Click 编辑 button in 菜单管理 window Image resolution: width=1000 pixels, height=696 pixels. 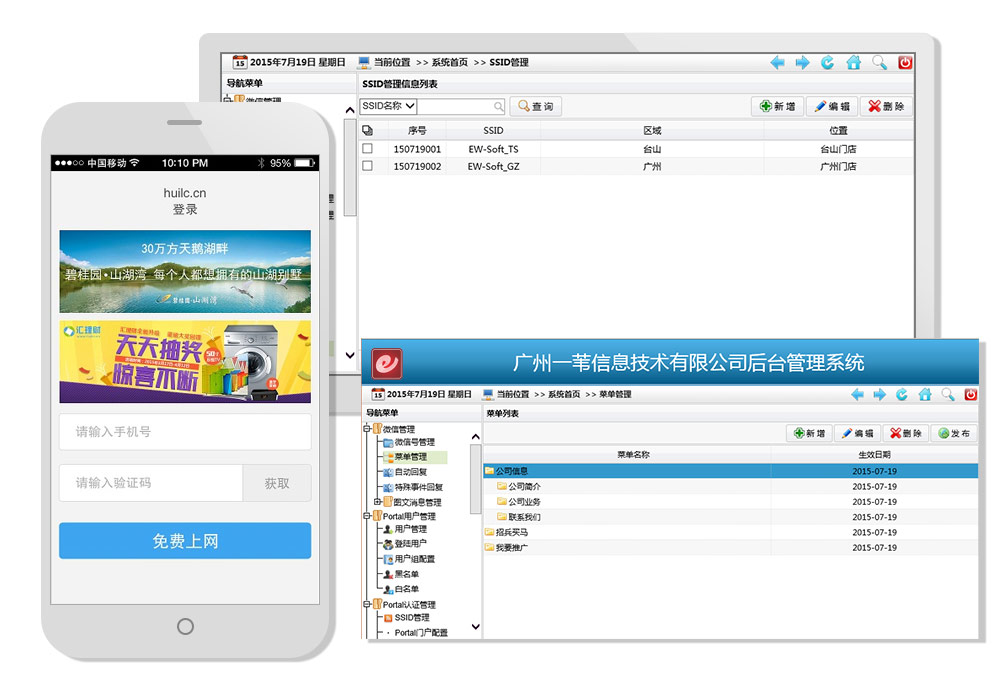857,433
